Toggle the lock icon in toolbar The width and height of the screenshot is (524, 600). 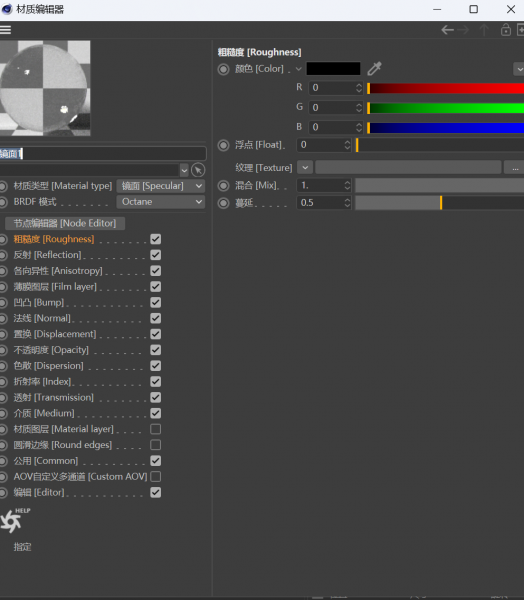506,29
